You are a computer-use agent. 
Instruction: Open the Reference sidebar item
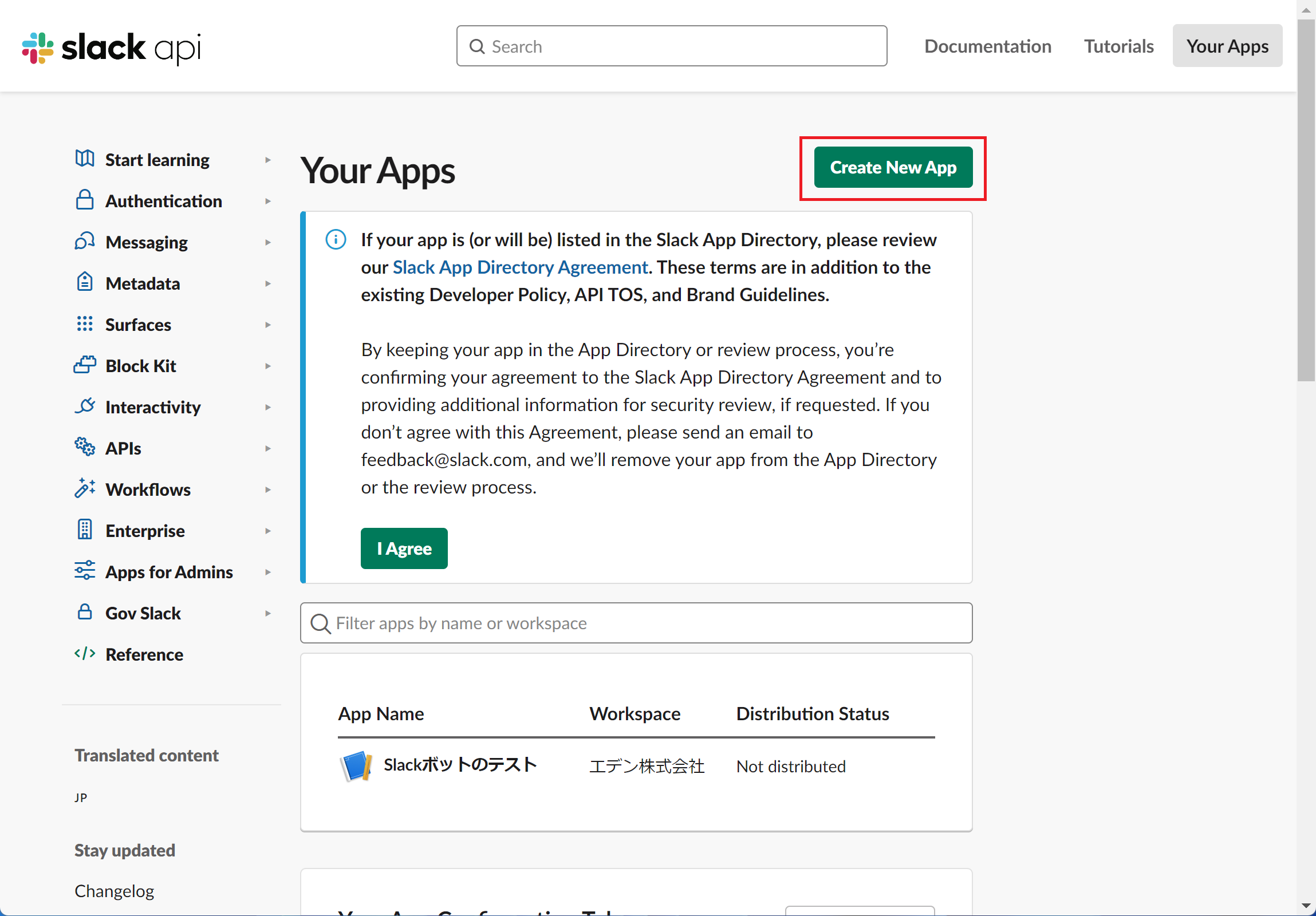point(144,655)
